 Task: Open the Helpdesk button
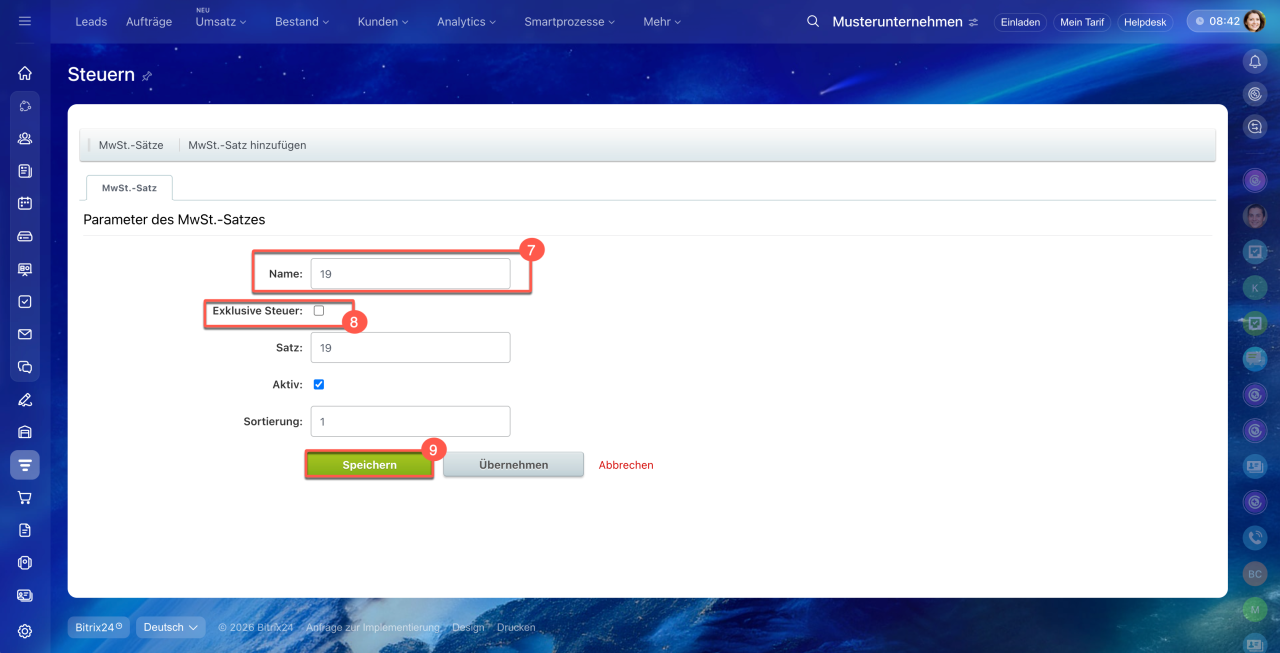[x=1145, y=22]
